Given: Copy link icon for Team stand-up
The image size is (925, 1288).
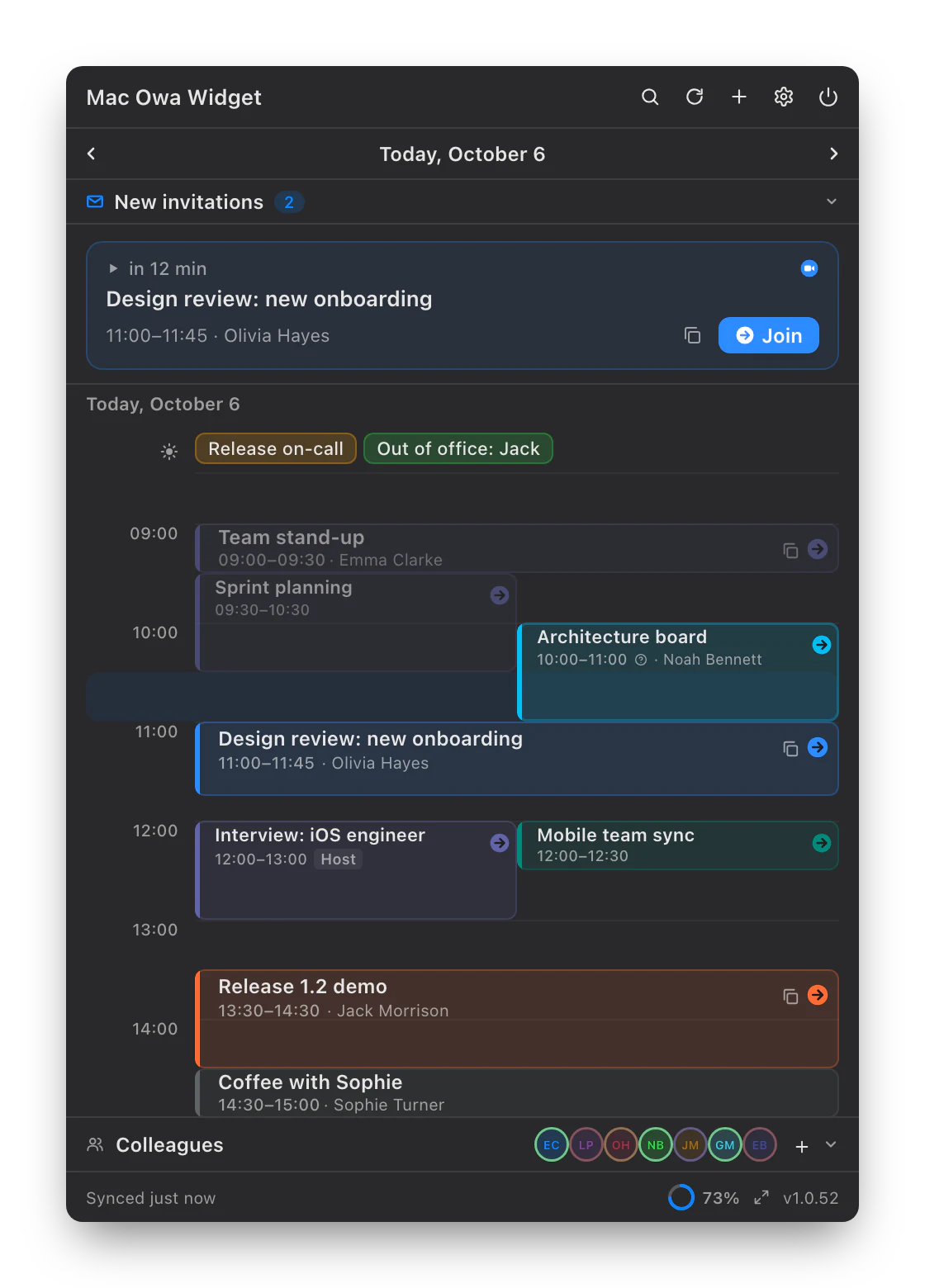Looking at the screenshot, I should point(790,550).
